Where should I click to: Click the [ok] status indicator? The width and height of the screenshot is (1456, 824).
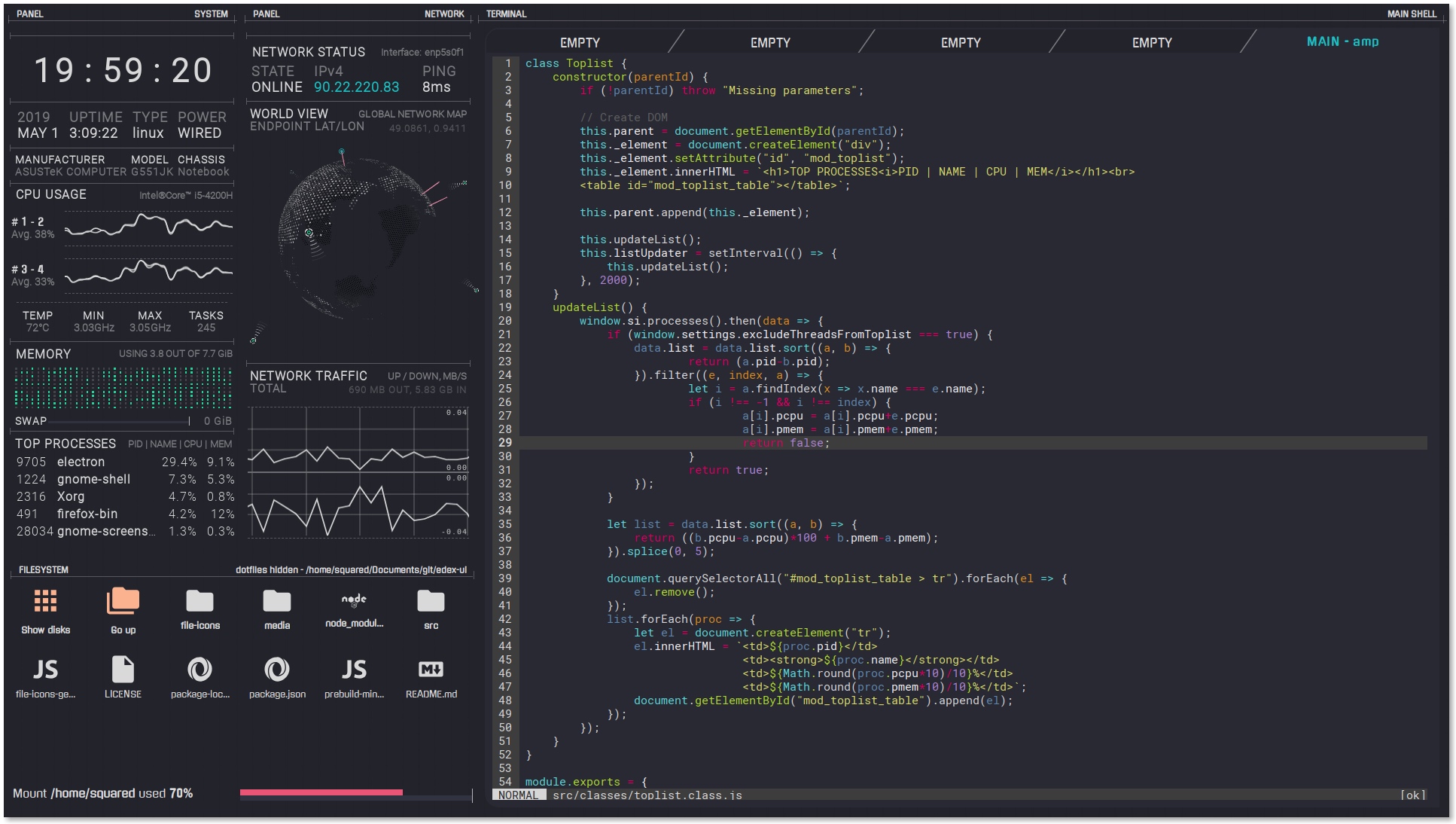[x=1412, y=795]
